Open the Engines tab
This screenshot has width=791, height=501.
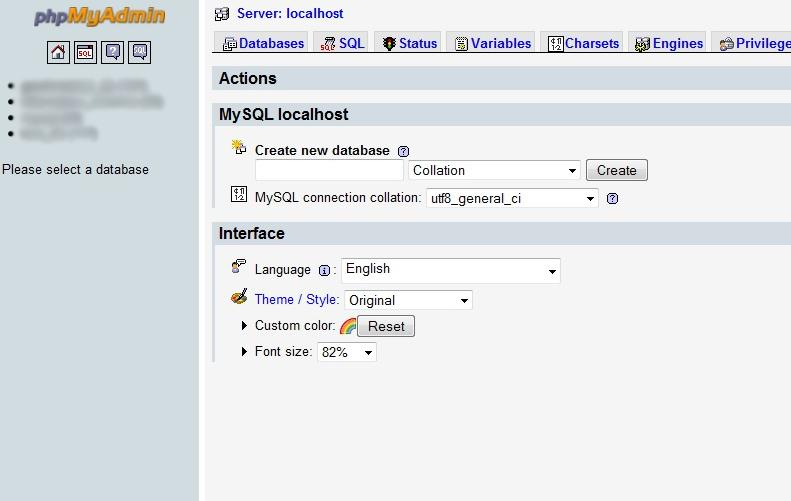pos(668,43)
